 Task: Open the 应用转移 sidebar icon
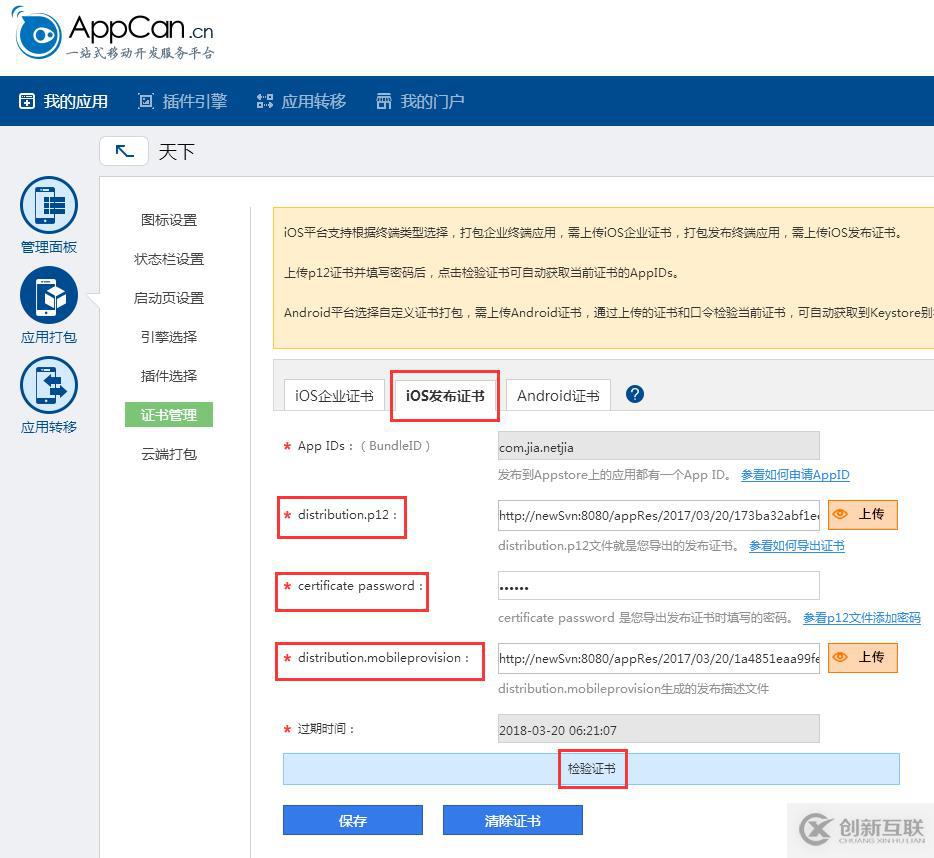(x=49, y=385)
